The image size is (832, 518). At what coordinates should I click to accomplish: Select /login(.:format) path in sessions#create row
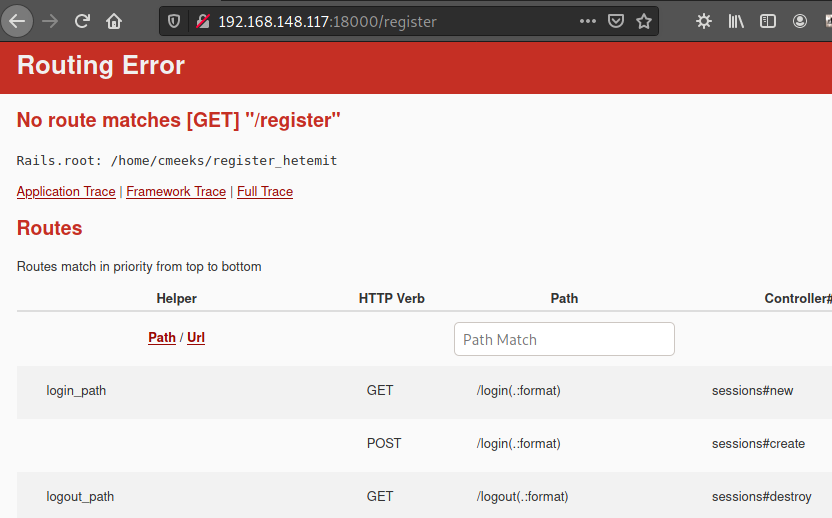(518, 444)
